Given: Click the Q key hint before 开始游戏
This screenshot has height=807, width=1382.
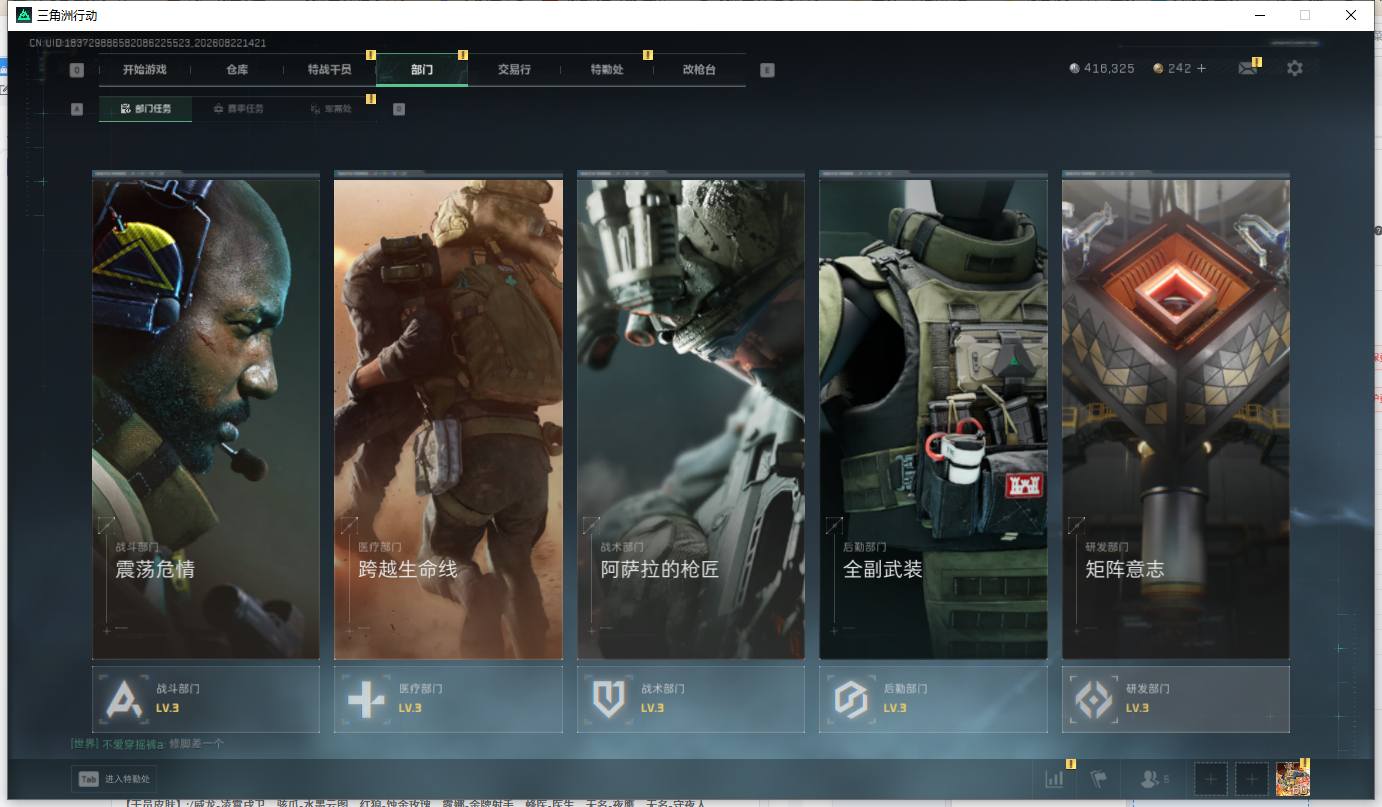Looking at the screenshot, I should 77,70.
